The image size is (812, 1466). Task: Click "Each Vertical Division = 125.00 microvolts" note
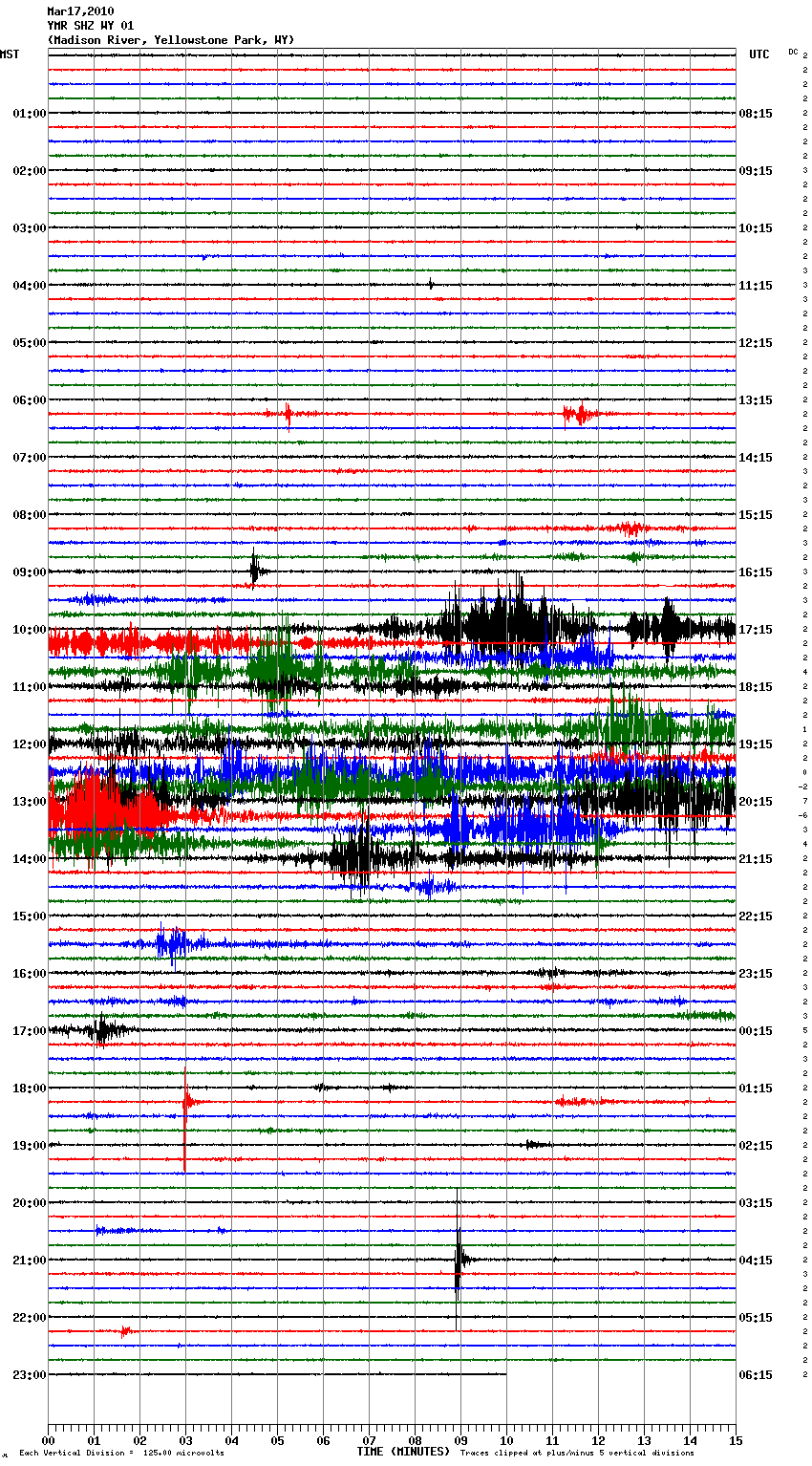(x=121, y=1453)
